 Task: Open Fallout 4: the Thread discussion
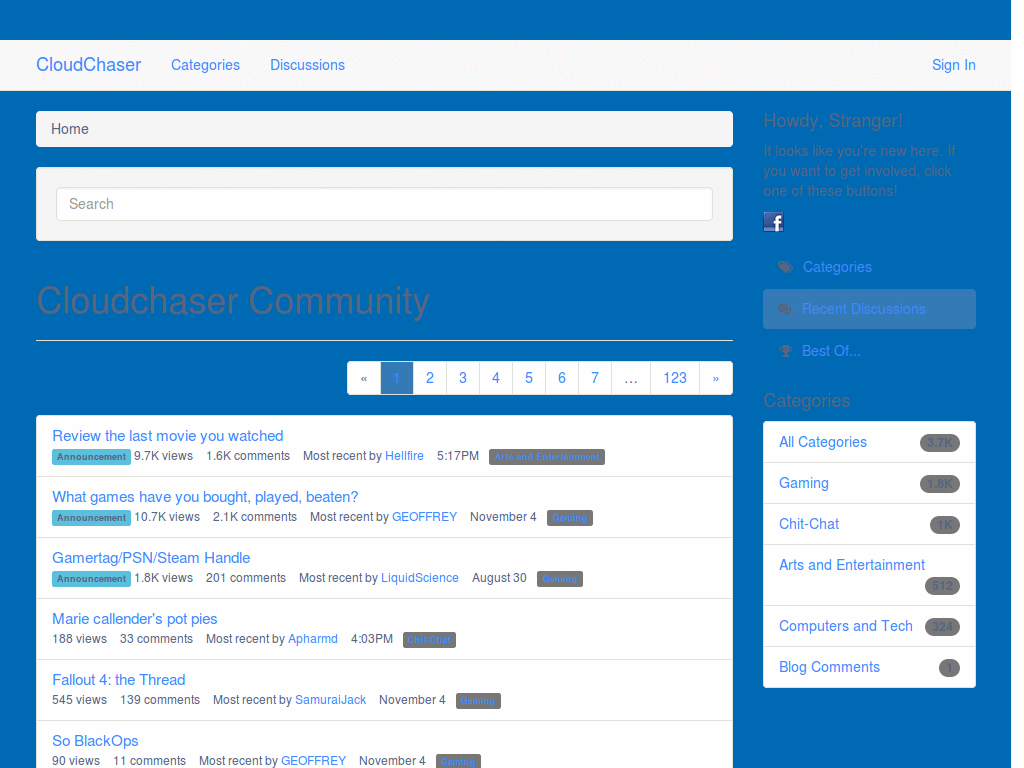[x=119, y=680]
